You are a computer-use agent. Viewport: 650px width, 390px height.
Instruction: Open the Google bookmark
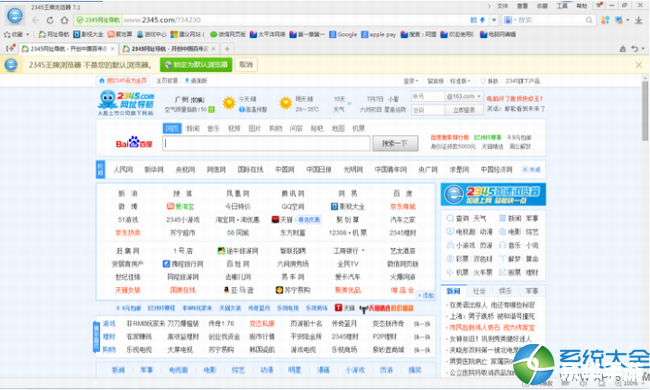tap(343, 34)
